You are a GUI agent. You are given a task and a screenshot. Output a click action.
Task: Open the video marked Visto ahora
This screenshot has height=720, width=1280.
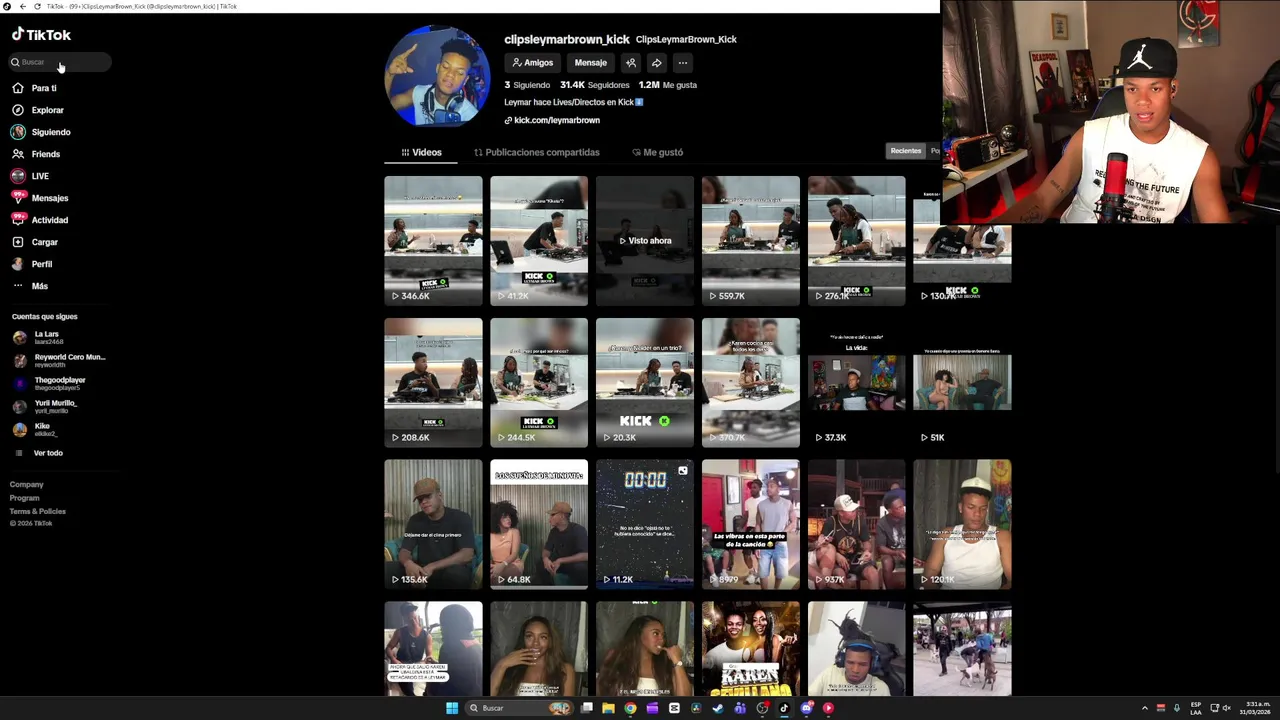pyautogui.click(x=645, y=240)
